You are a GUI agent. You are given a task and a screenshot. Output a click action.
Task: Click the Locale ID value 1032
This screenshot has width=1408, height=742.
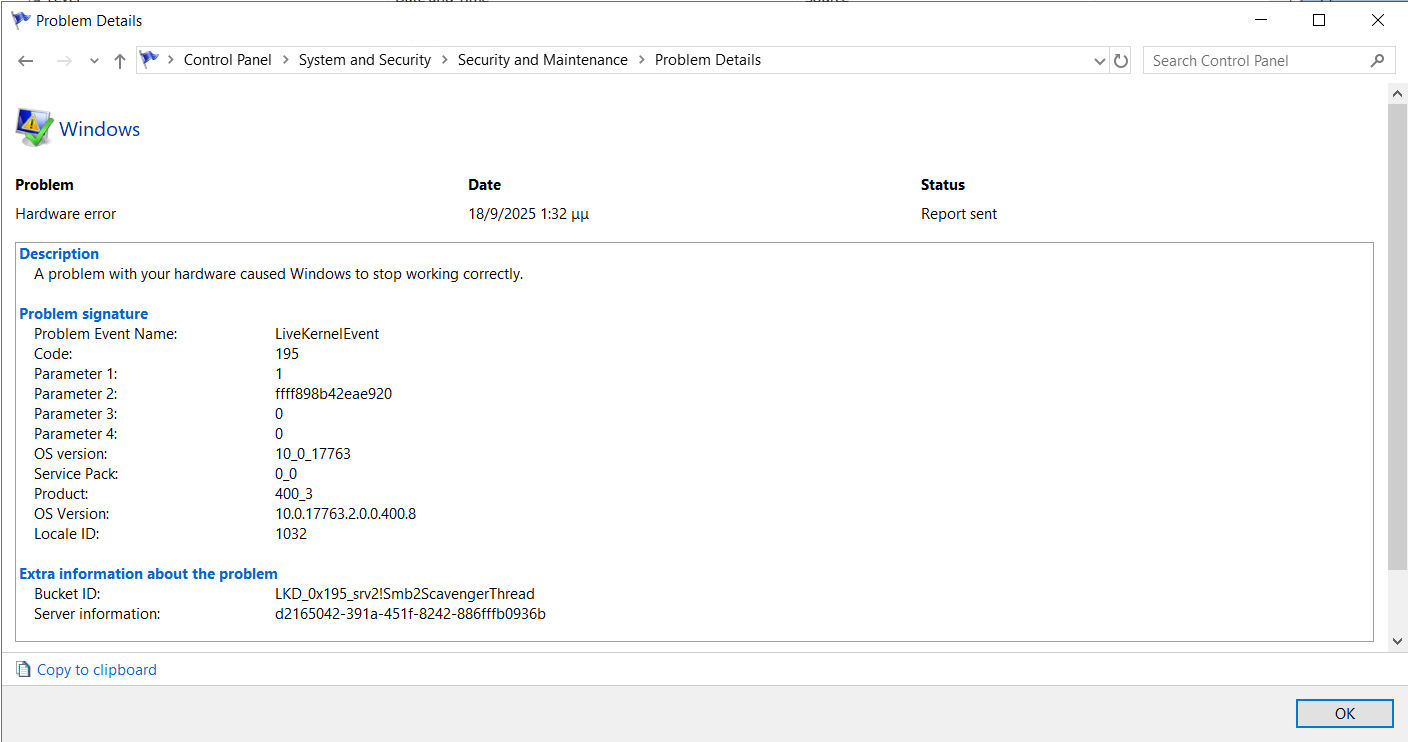click(291, 534)
